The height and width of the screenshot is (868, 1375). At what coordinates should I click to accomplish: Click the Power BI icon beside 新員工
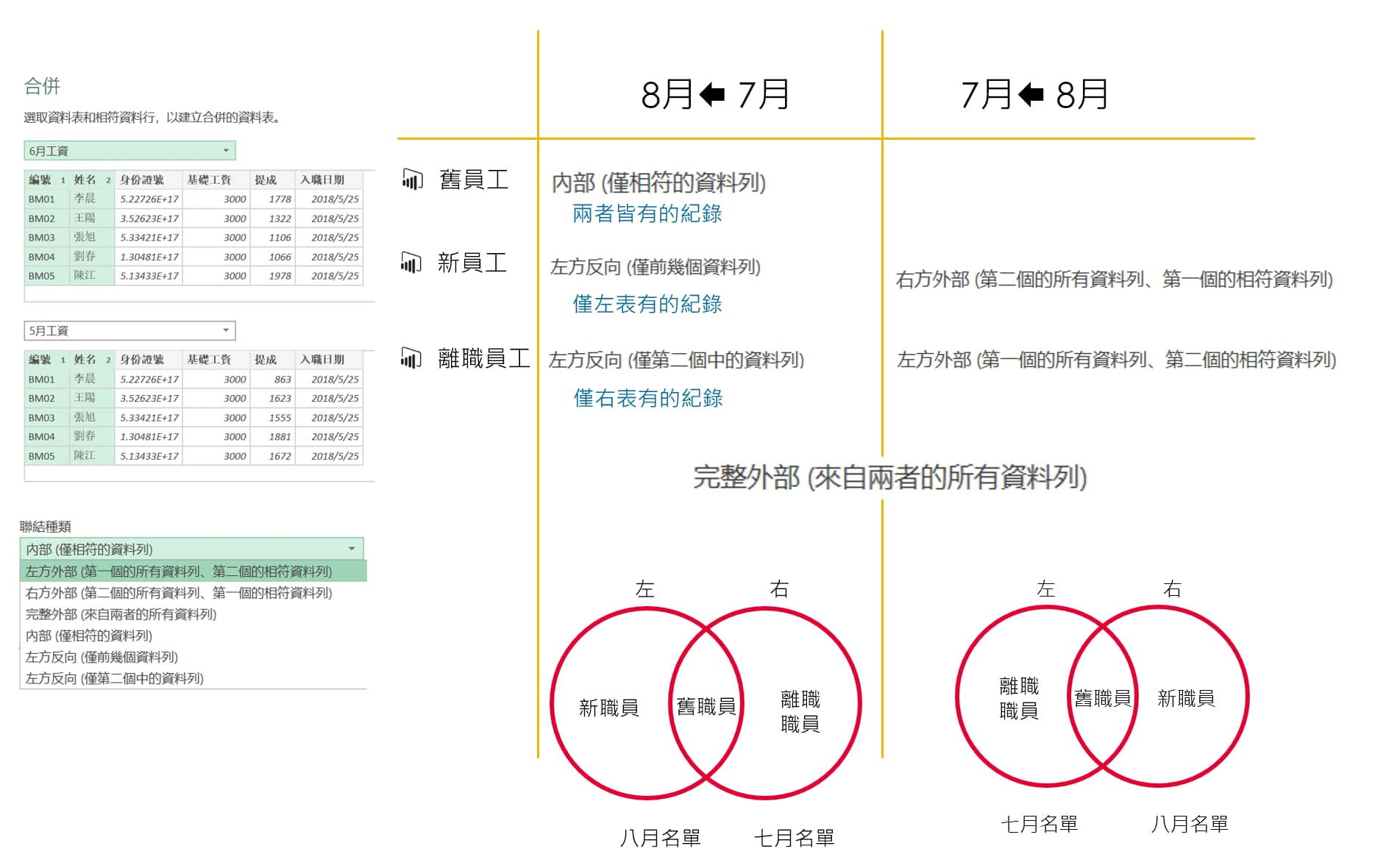(411, 262)
